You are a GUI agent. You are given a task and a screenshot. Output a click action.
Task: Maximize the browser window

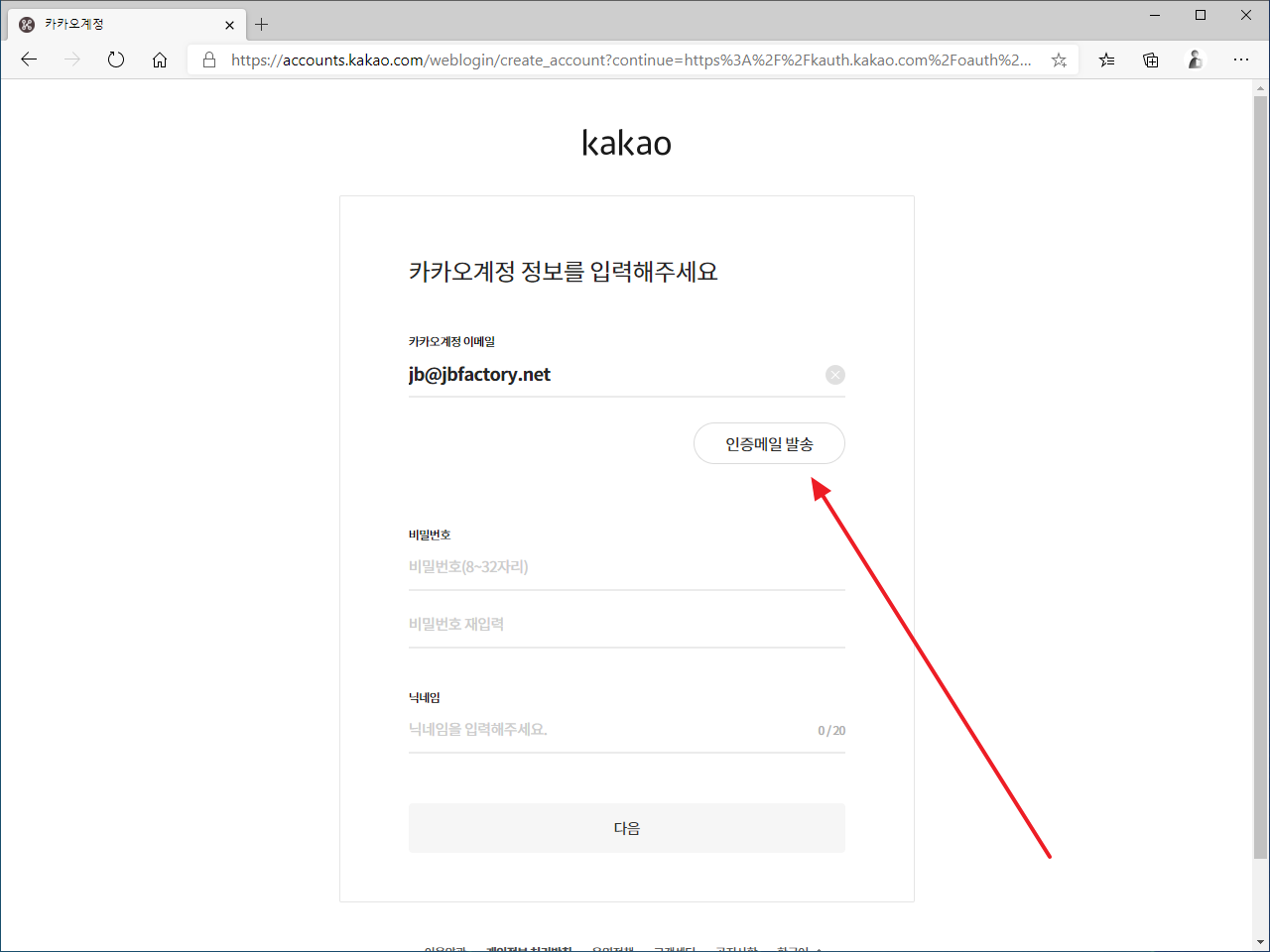pyautogui.click(x=1201, y=15)
